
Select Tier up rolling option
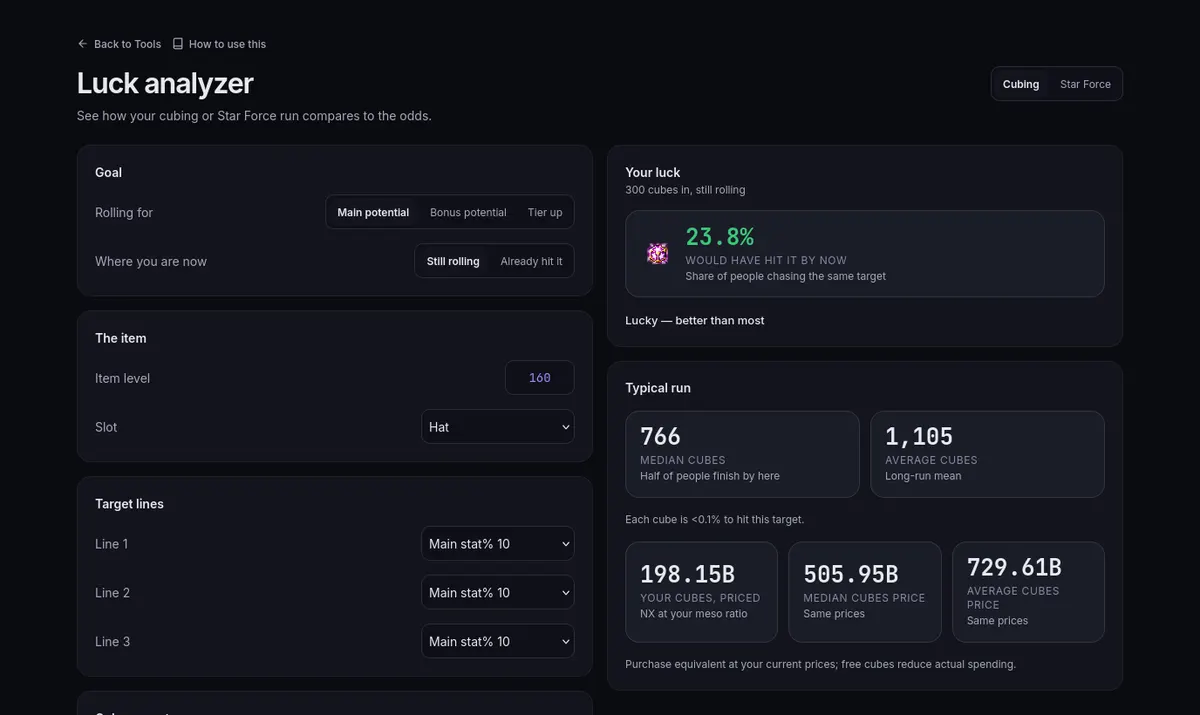[545, 212]
